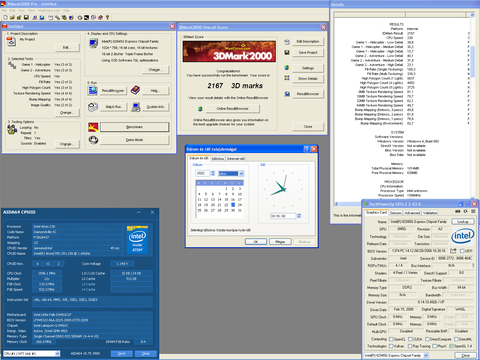Select day 15 in the calendar

pyautogui.click(x=226, y=199)
